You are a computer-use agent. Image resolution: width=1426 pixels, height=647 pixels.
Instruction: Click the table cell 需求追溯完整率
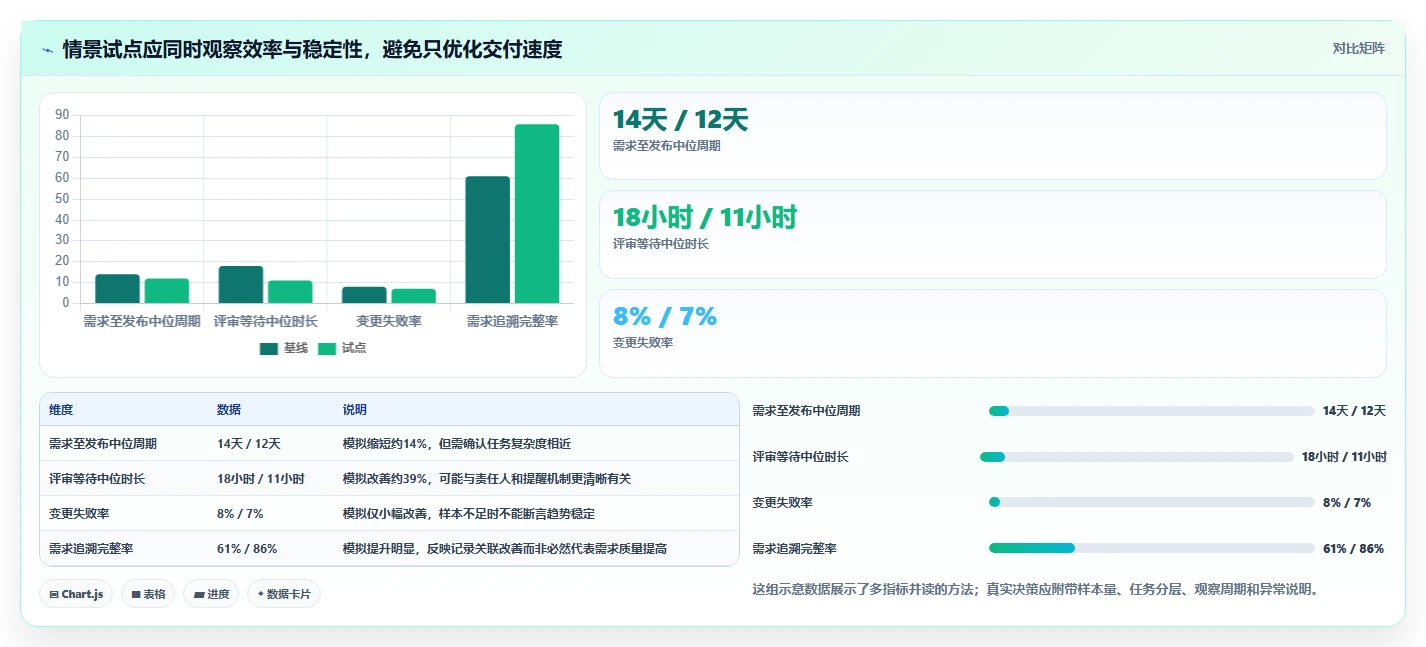click(x=91, y=549)
